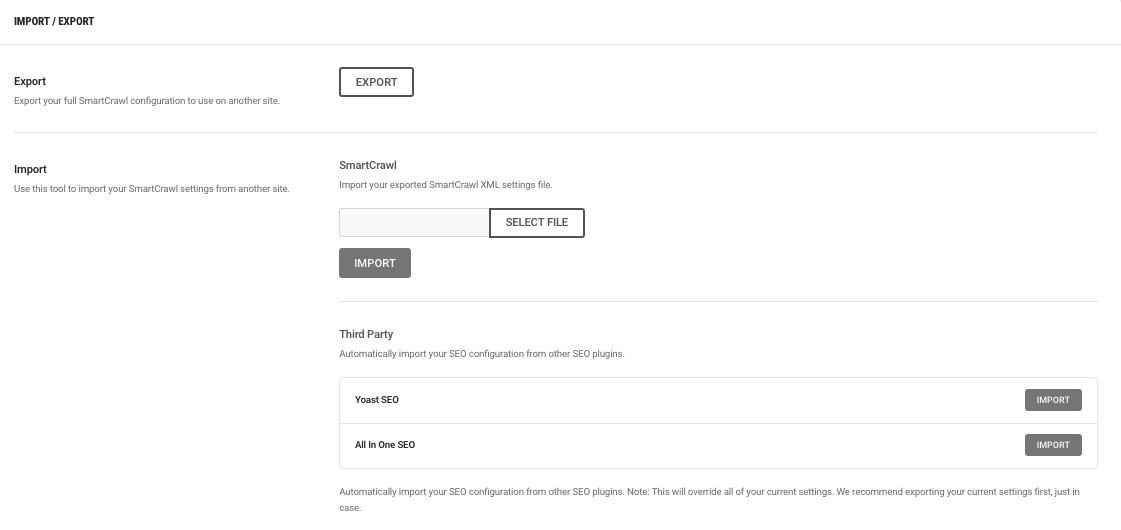Image resolution: width=1121 pixels, height=530 pixels.
Task: Click the Yoast SEO plugin name text
Action: (x=377, y=400)
